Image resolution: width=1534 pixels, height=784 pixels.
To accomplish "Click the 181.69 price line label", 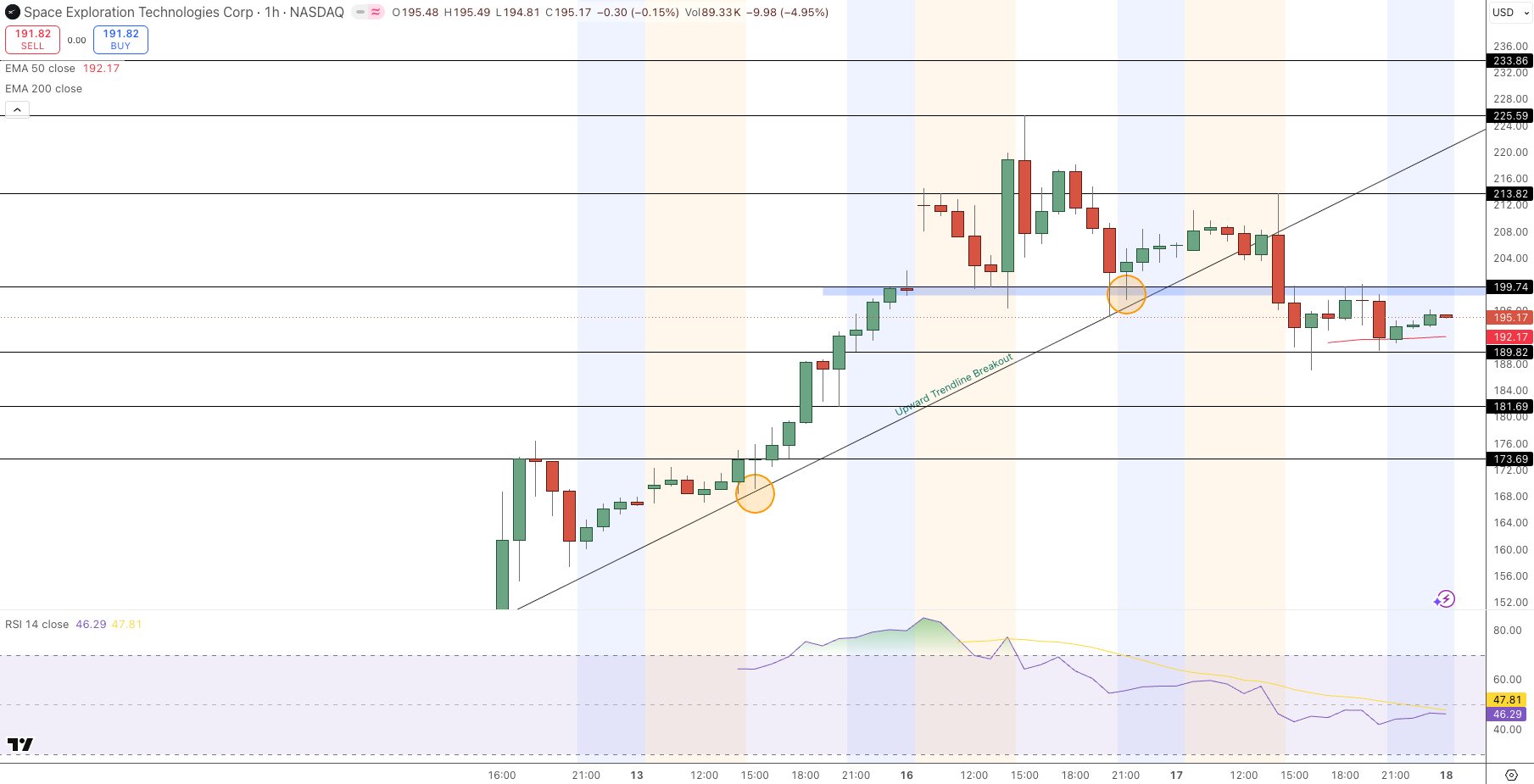I will coord(1510,407).
